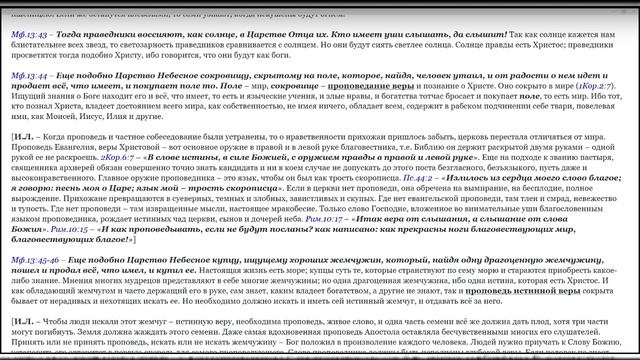
Task: Open the Рим.10:15 reference link
Action: click(69, 229)
